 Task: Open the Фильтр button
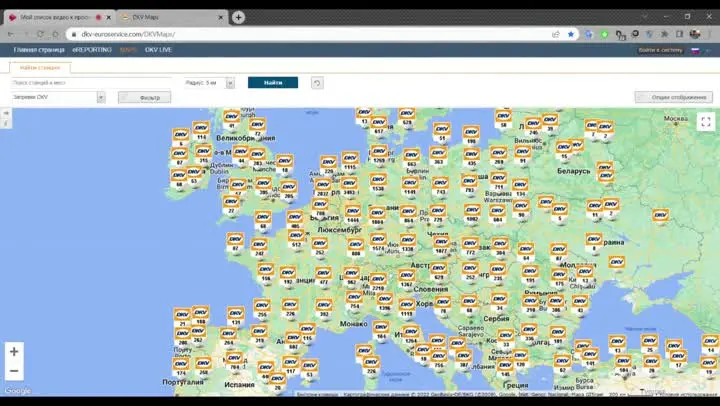[x=144, y=97]
